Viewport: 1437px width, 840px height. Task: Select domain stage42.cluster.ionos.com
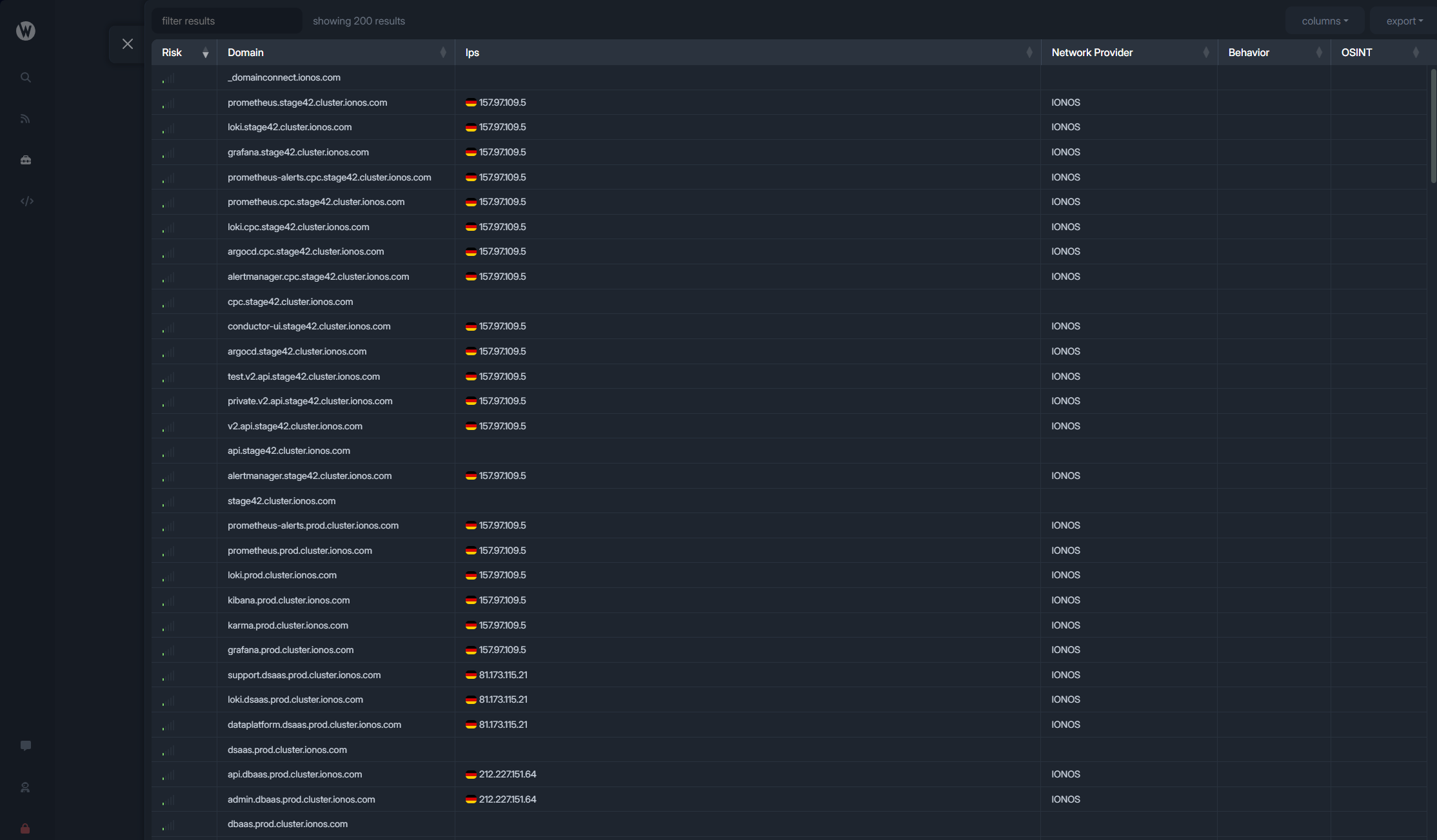coord(281,501)
